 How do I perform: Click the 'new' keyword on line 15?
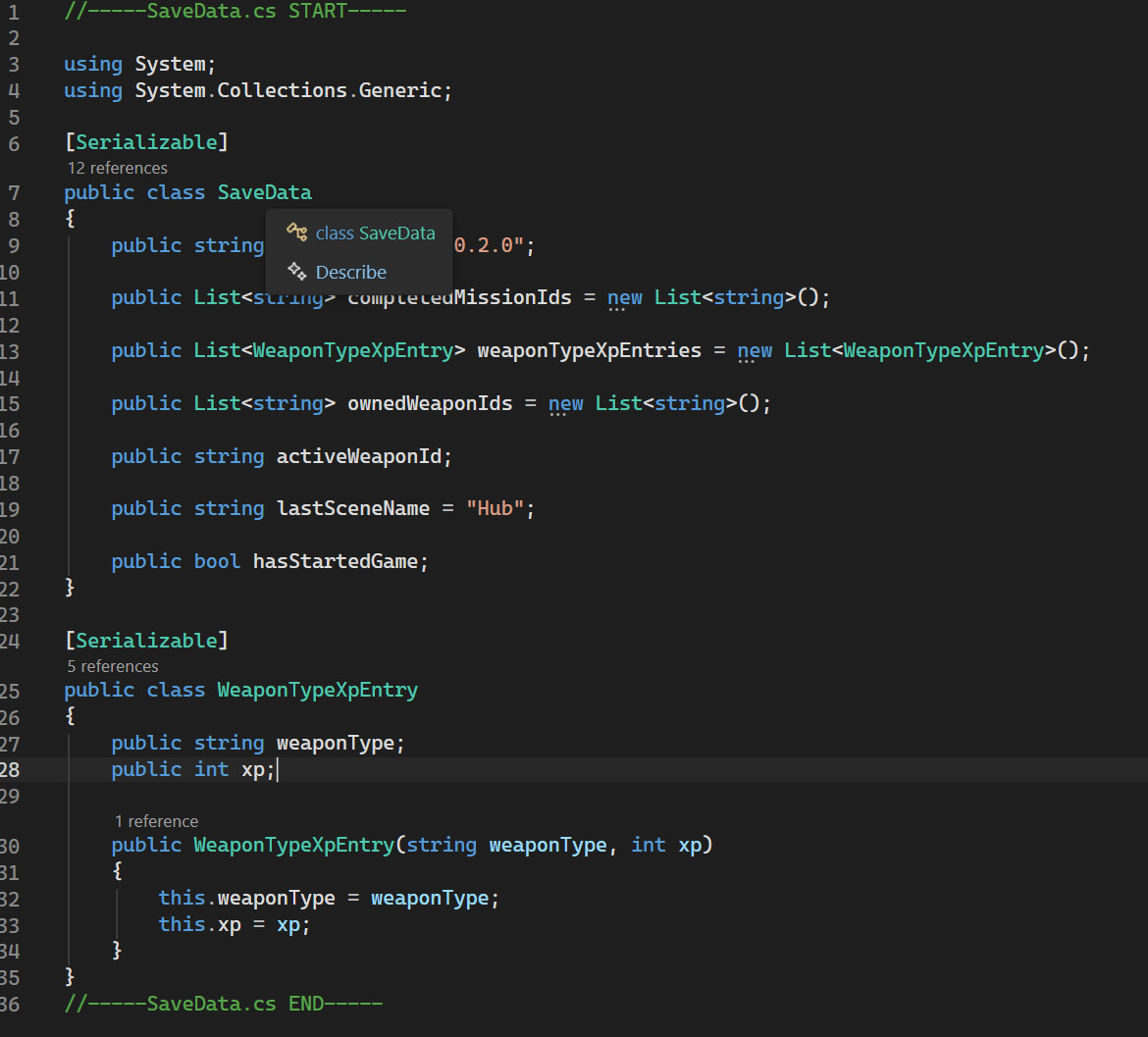pos(566,403)
